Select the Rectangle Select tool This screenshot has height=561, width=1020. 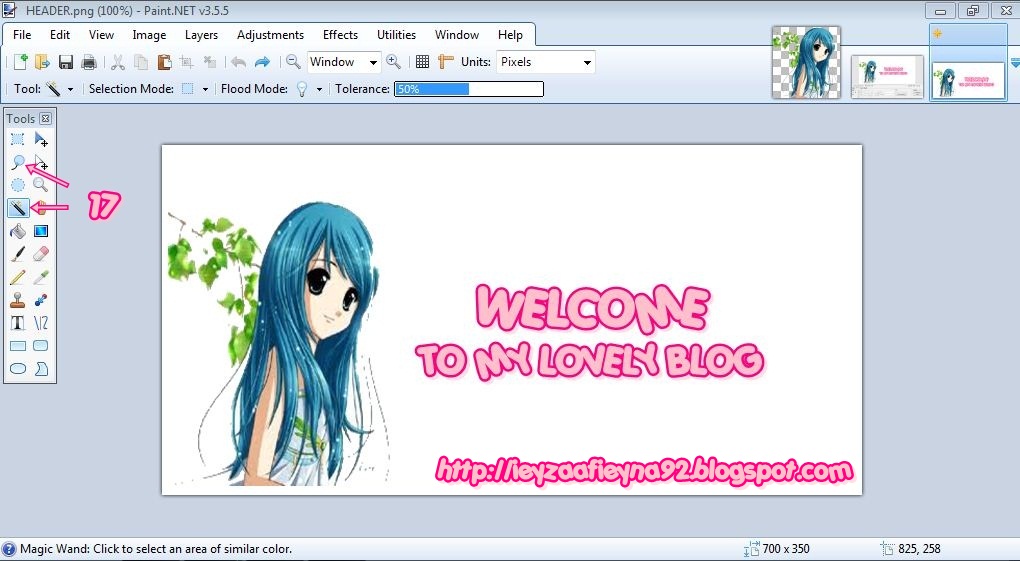[18, 139]
